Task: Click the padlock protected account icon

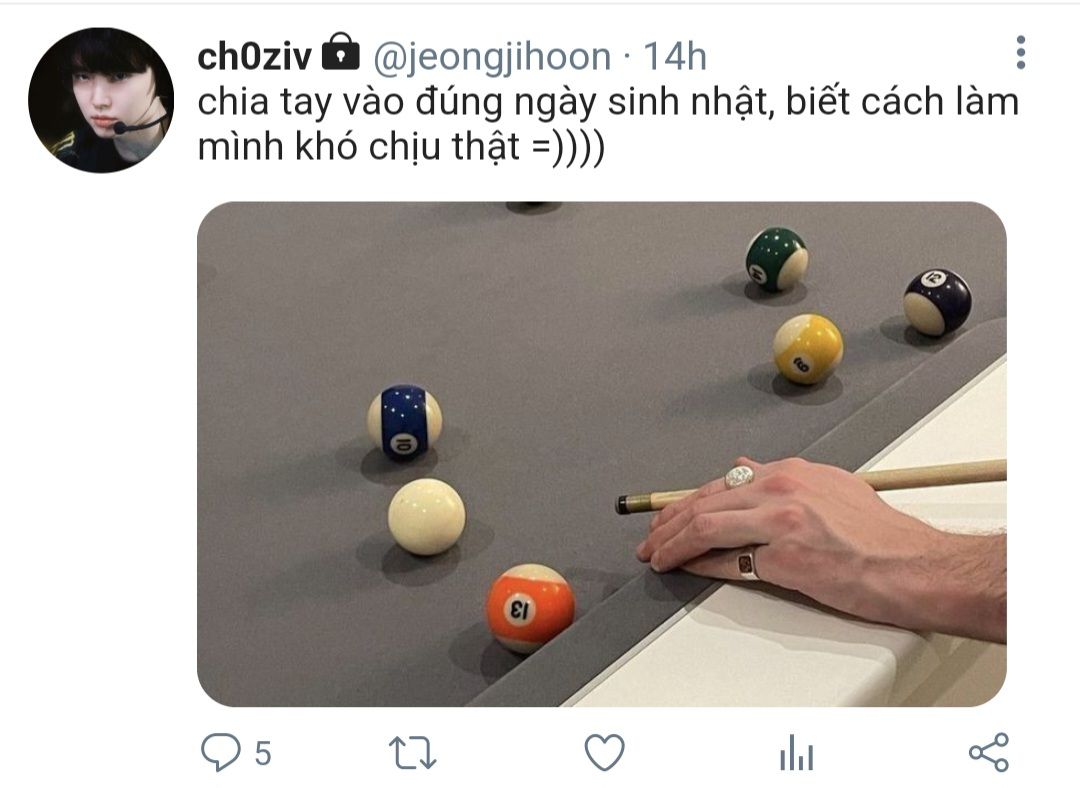Action: click(341, 52)
